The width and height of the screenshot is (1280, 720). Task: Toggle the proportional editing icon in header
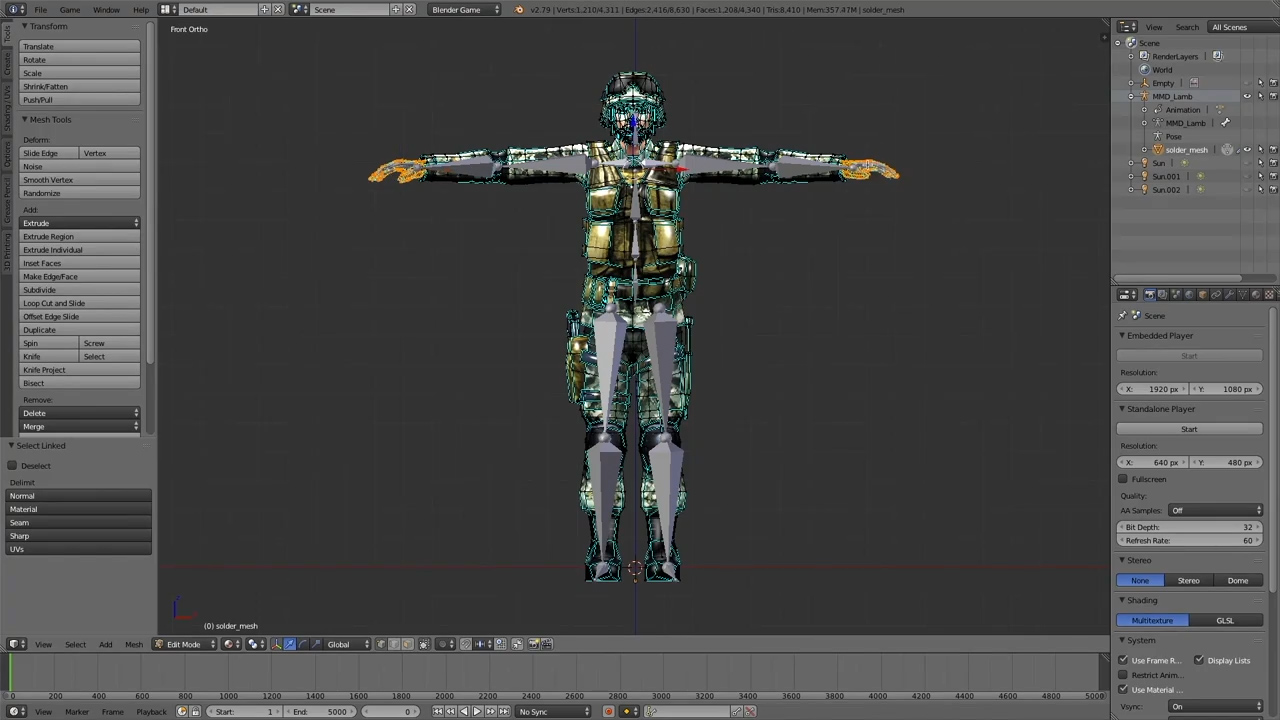click(x=443, y=644)
